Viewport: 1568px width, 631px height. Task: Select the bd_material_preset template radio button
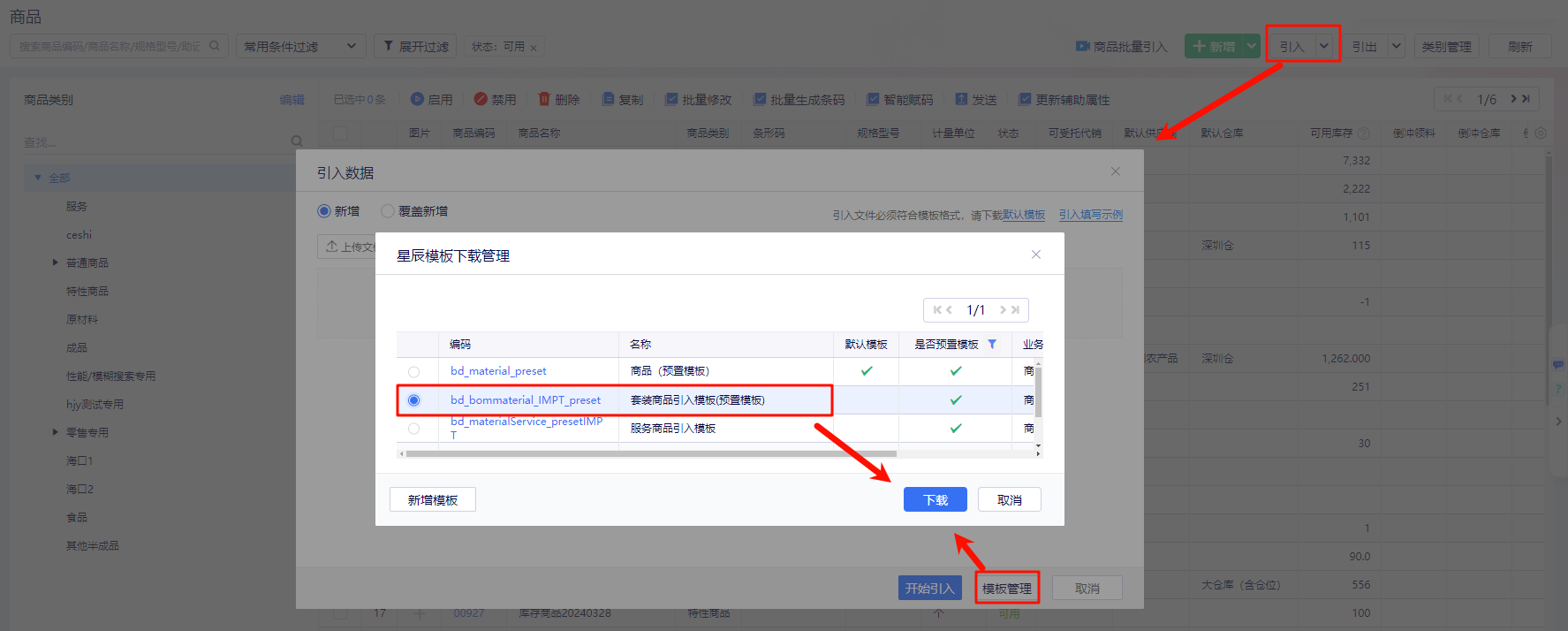(x=413, y=372)
